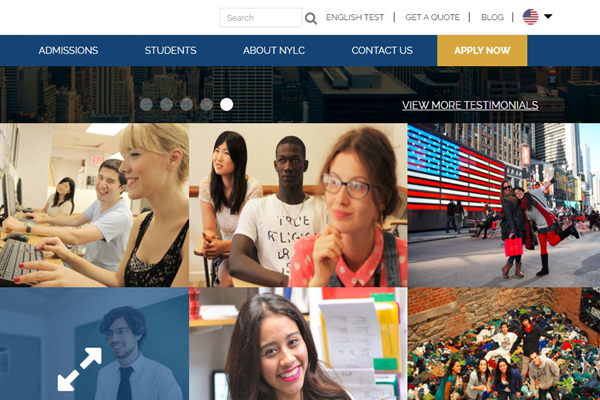Open the Students menu
Image resolution: width=600 pixels, height=400 pixels.
tap(170, 51)
